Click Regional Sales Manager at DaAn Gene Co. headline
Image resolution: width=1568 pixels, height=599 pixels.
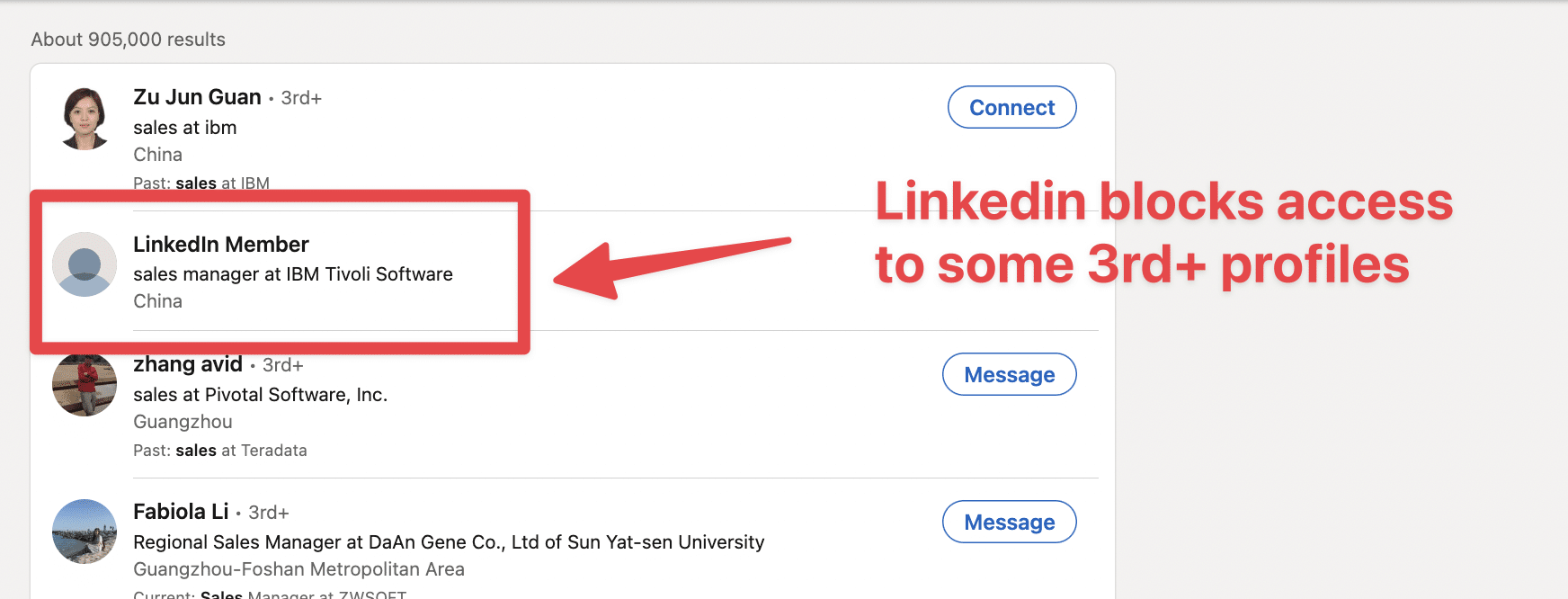coord(449,541)
